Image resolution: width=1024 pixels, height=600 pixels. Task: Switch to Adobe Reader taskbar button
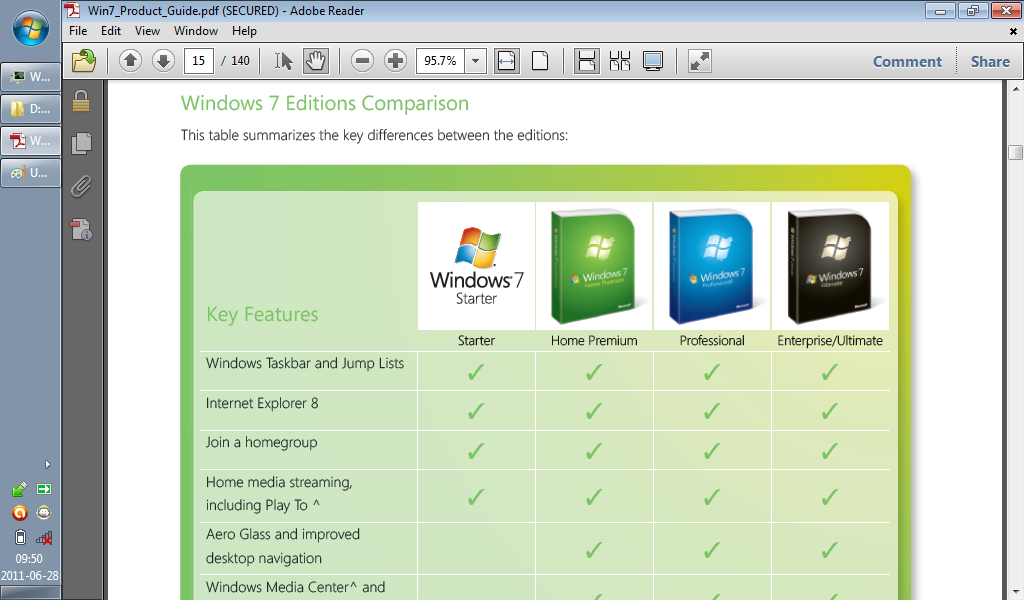click(x=31, y=141)
